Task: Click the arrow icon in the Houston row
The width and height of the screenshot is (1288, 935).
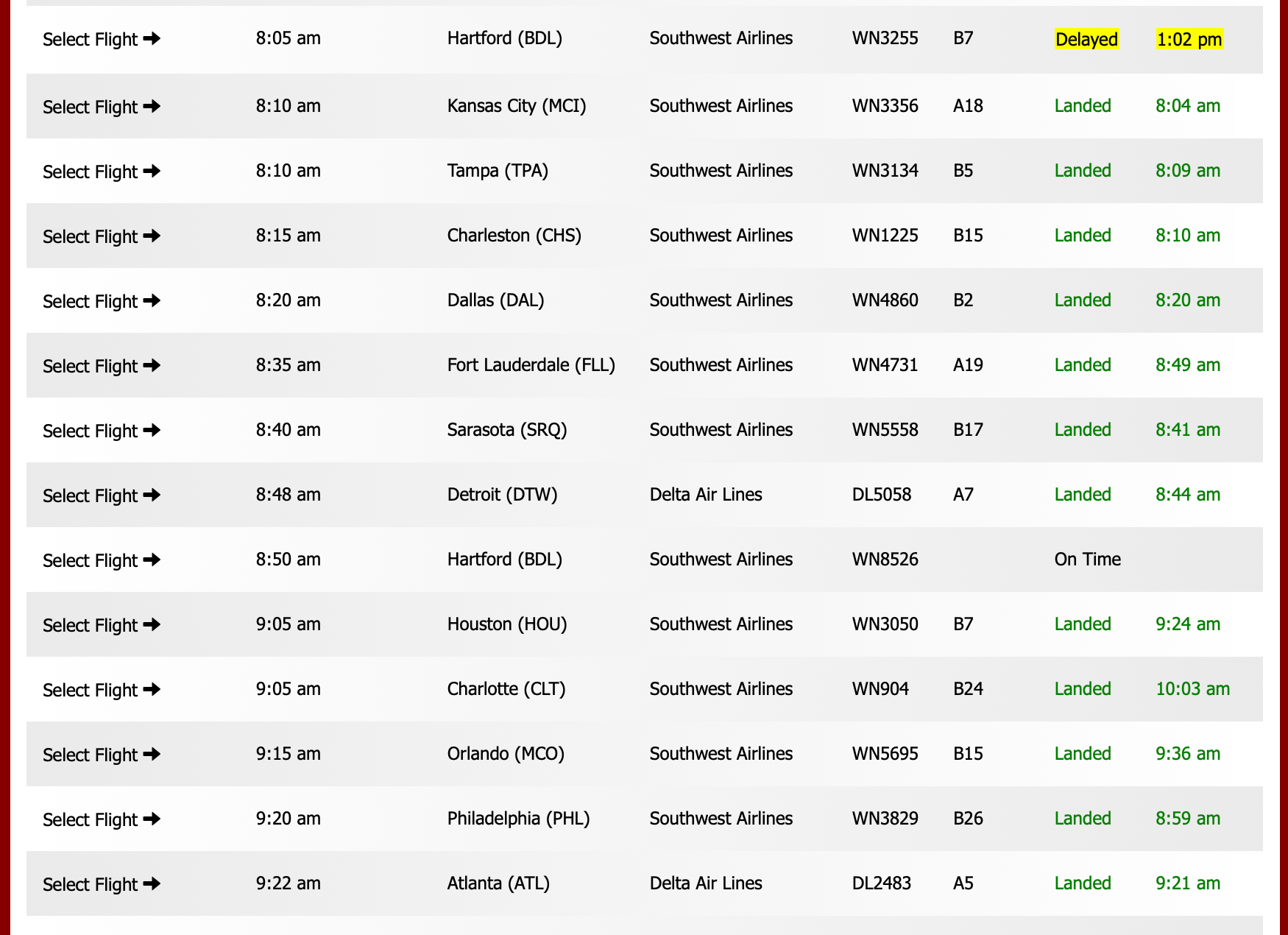Action: pos(152,624)
